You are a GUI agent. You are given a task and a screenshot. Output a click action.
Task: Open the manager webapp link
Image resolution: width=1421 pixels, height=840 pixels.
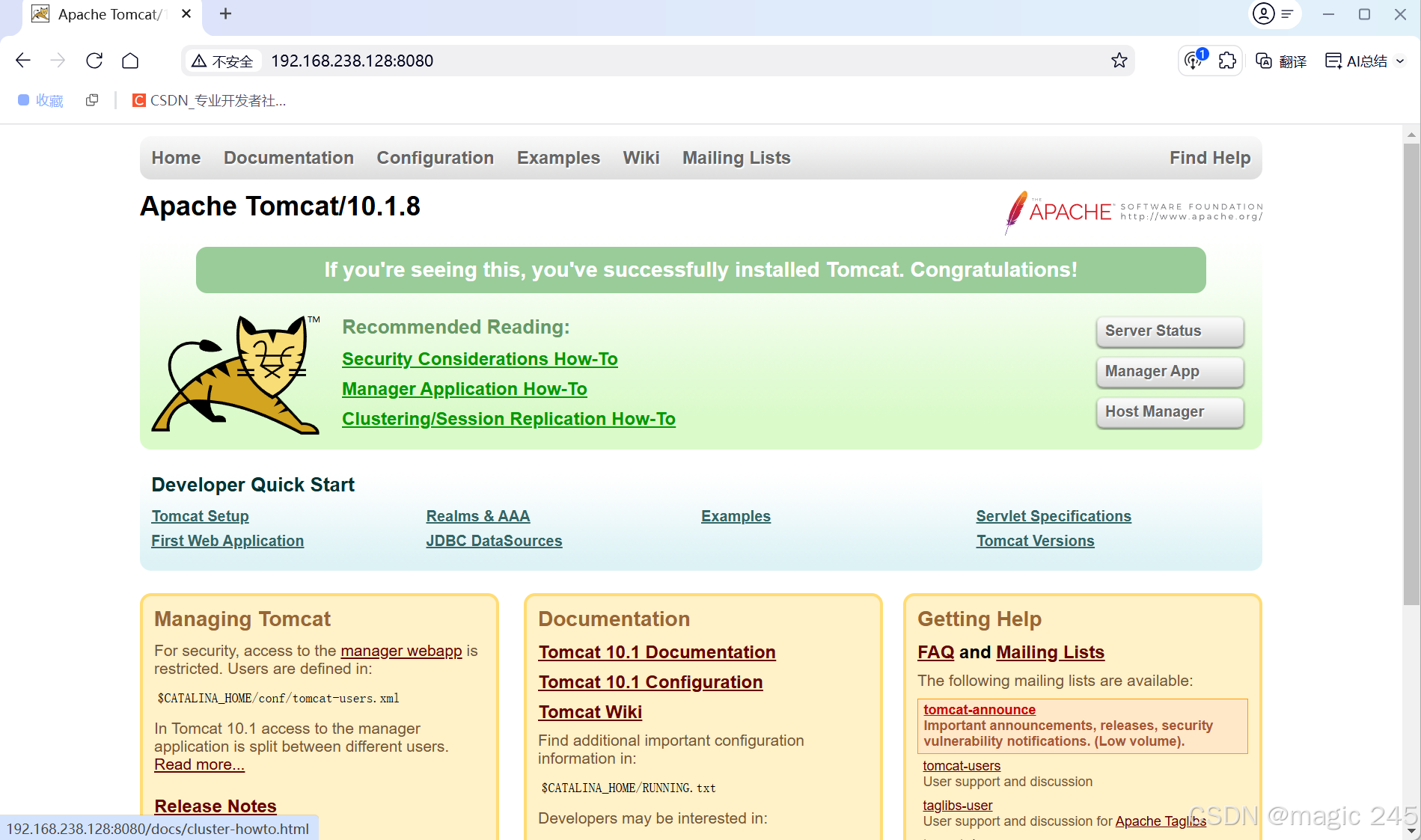click(x=401, y=651)
